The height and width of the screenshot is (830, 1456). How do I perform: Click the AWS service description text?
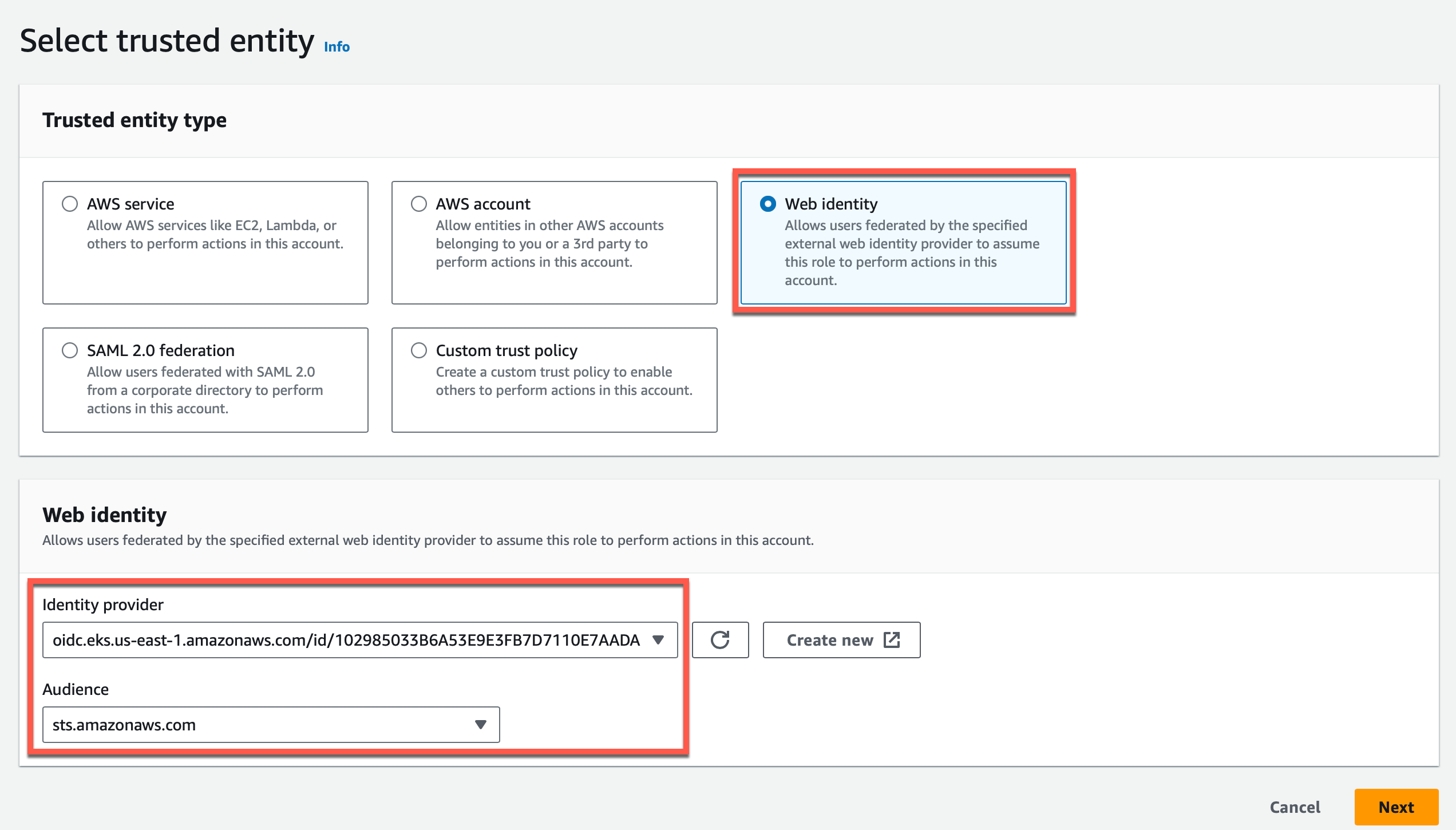point(215,235)
